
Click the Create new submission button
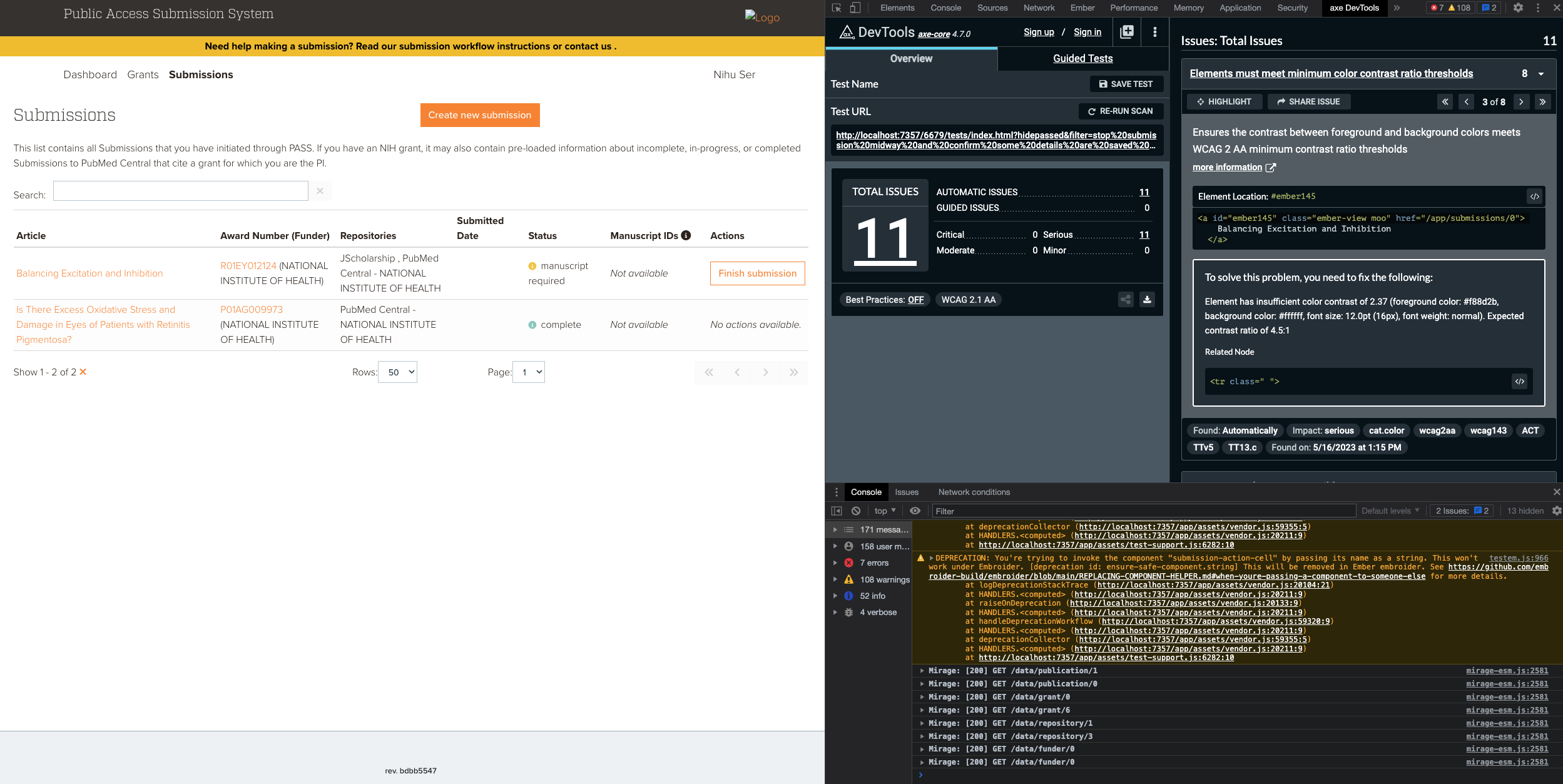click(x=479, y=115)
